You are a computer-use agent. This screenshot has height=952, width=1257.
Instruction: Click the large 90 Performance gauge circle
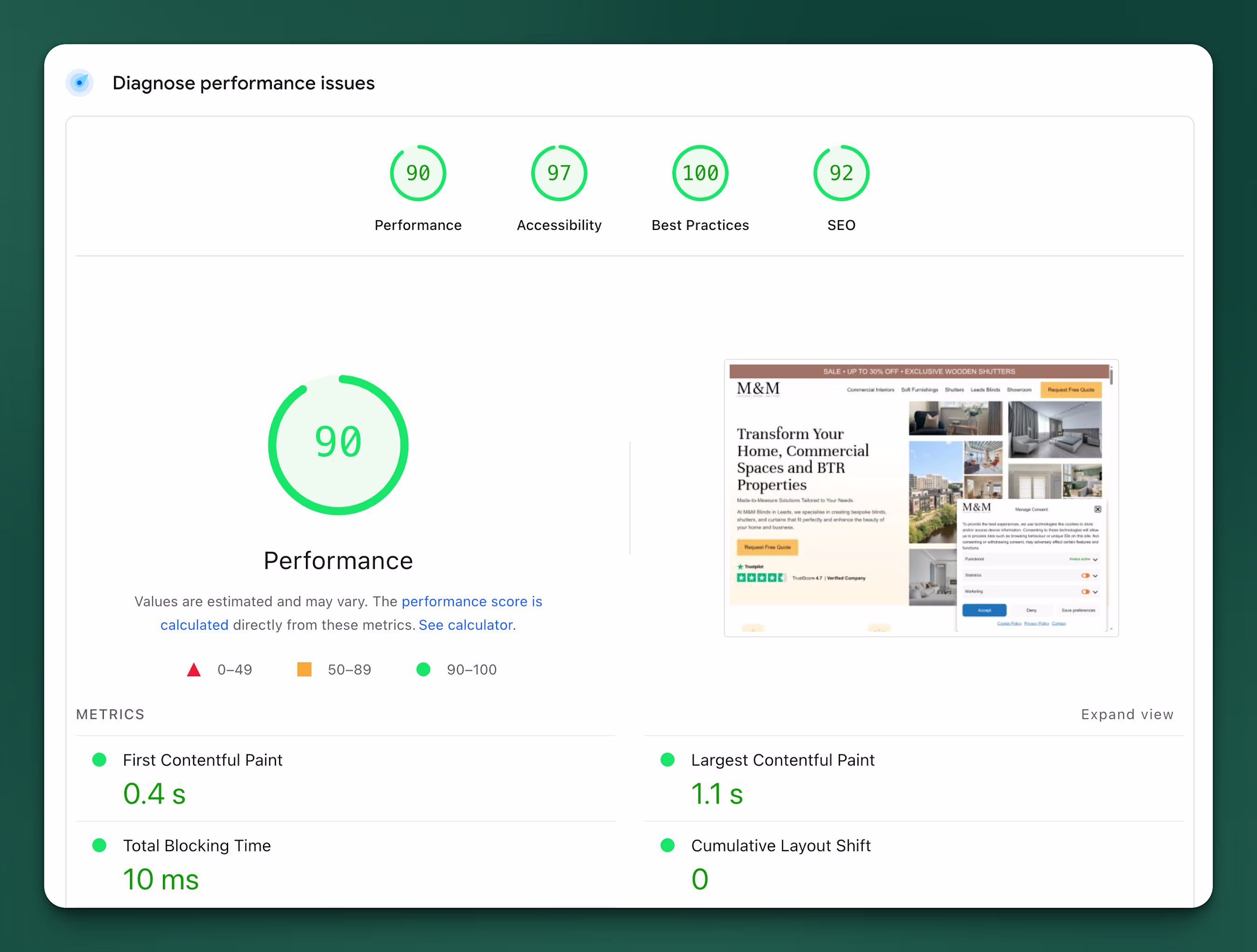coord(338,445)
